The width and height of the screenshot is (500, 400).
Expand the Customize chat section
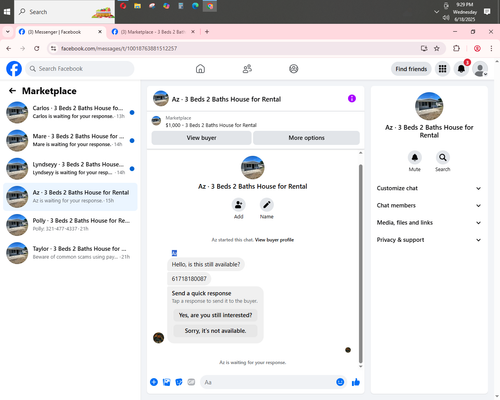[429, 188]
